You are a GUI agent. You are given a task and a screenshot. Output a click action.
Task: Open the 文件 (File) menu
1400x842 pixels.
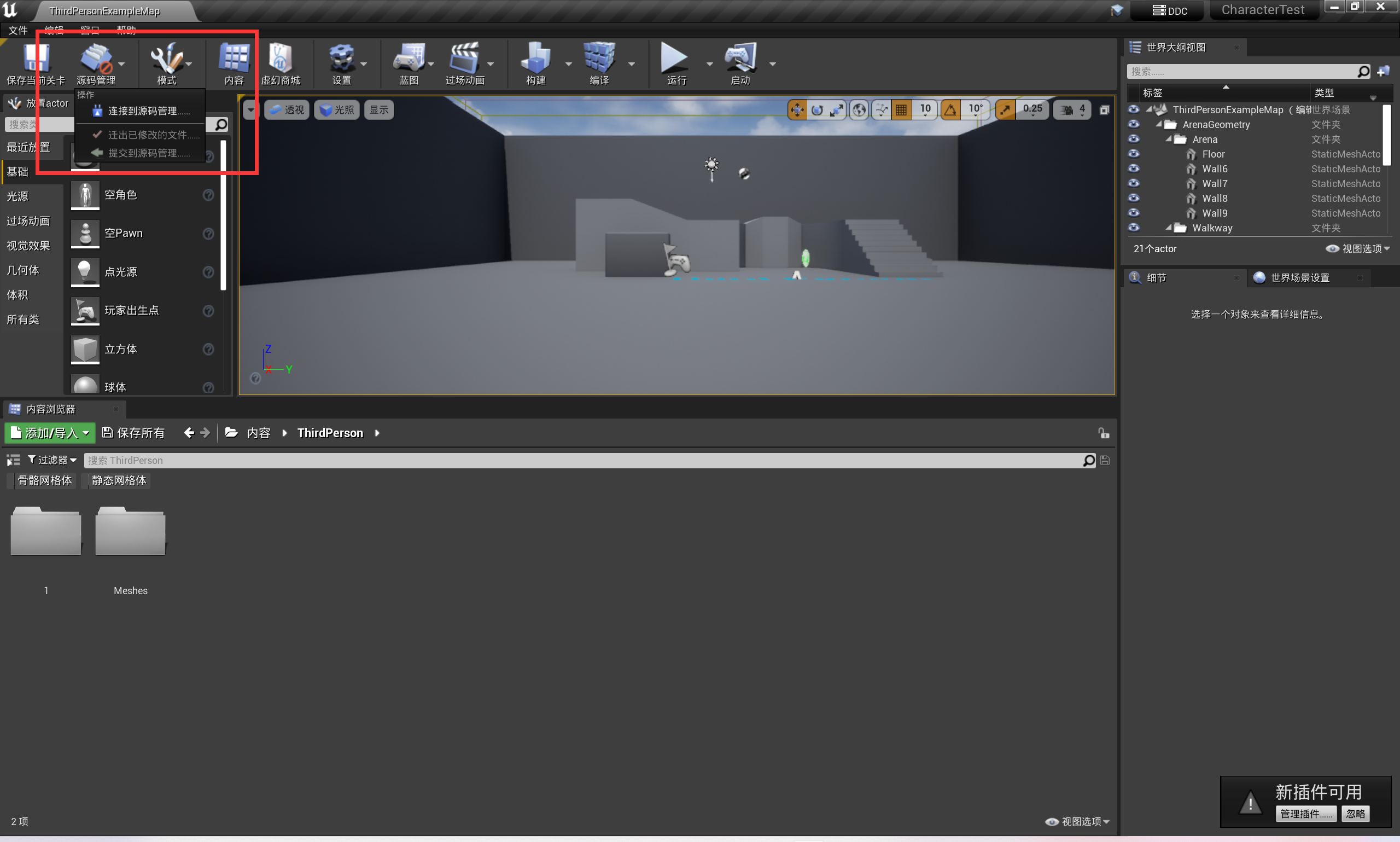[x=17, y=30]
